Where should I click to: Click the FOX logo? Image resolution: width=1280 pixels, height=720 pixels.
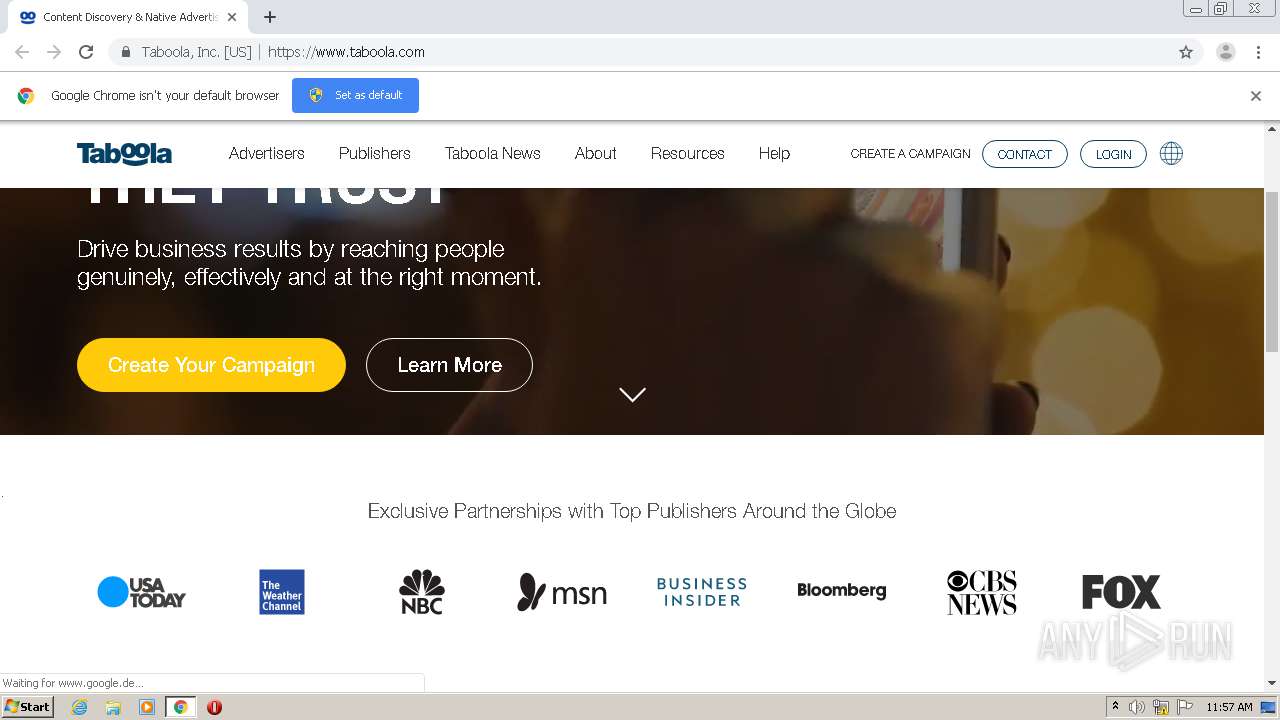point(1121,592)
